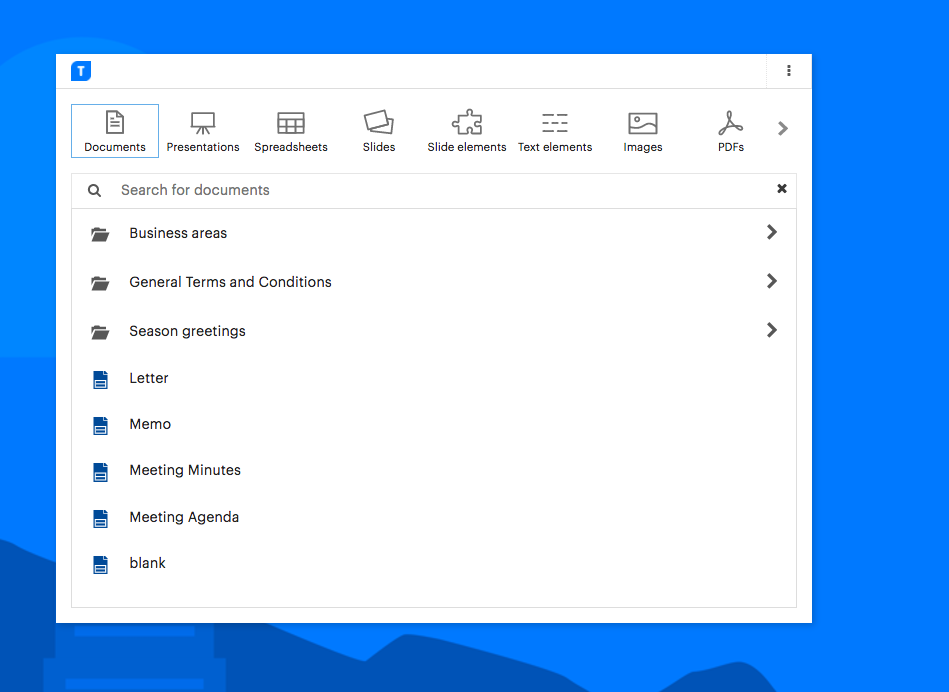
Task: Click the blue T app logo
Action: click(x=81, y=71)
